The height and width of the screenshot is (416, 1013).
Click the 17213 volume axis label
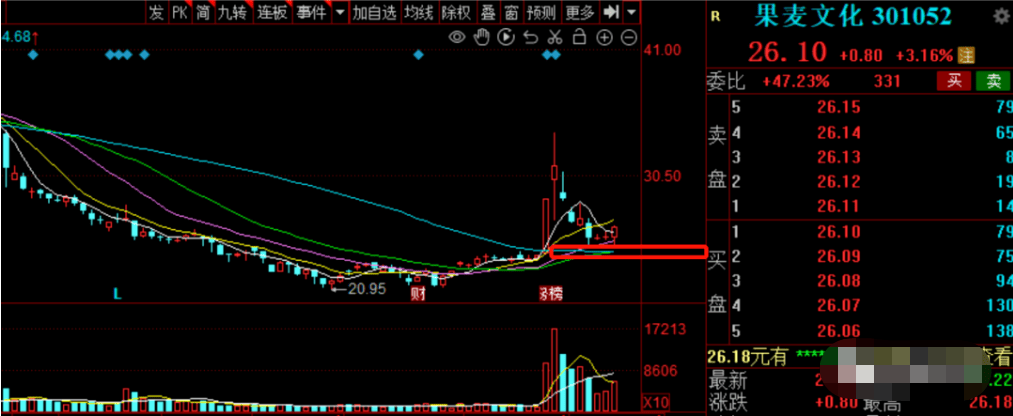pos(665,330)
